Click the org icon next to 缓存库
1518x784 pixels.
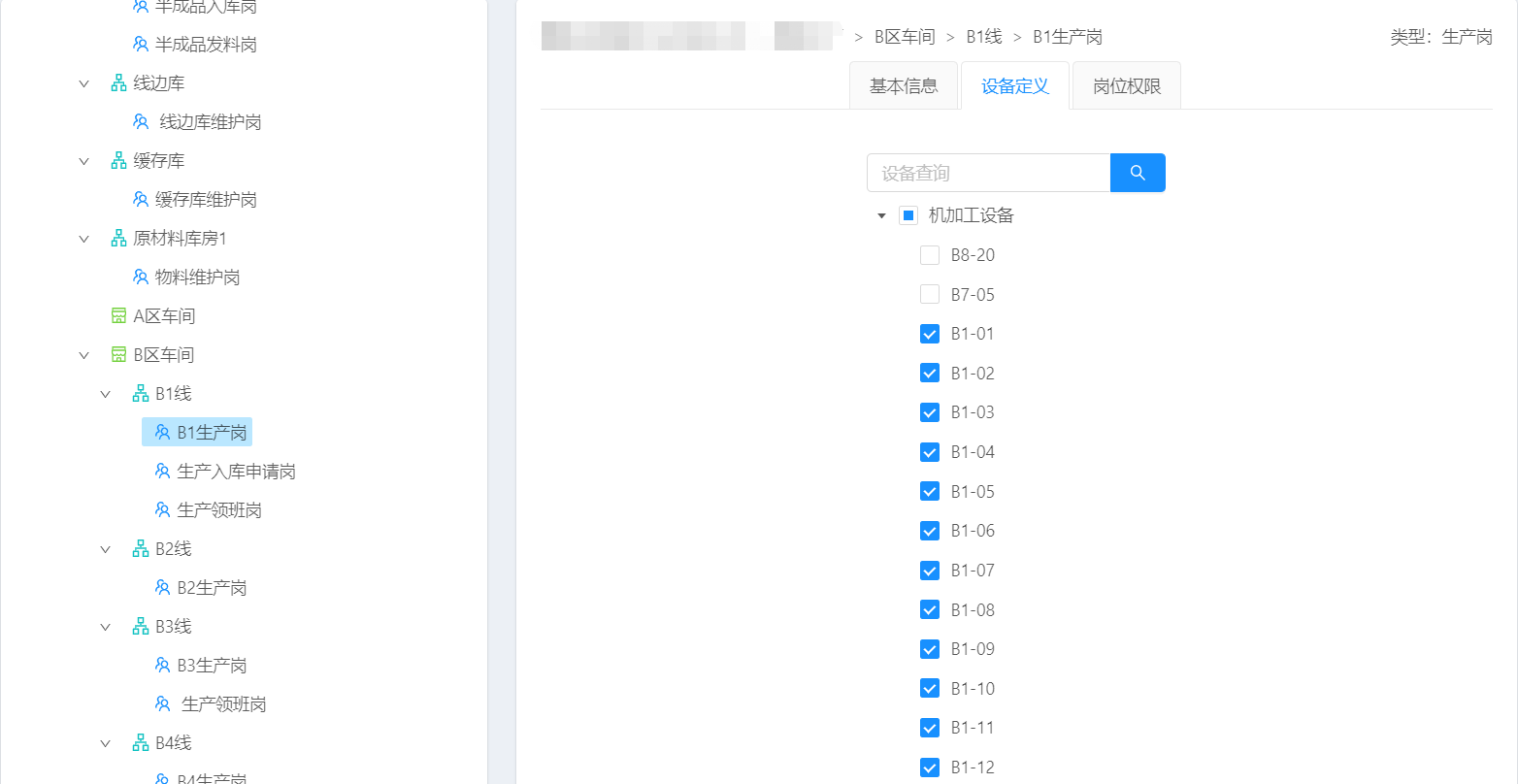(118, 161)
